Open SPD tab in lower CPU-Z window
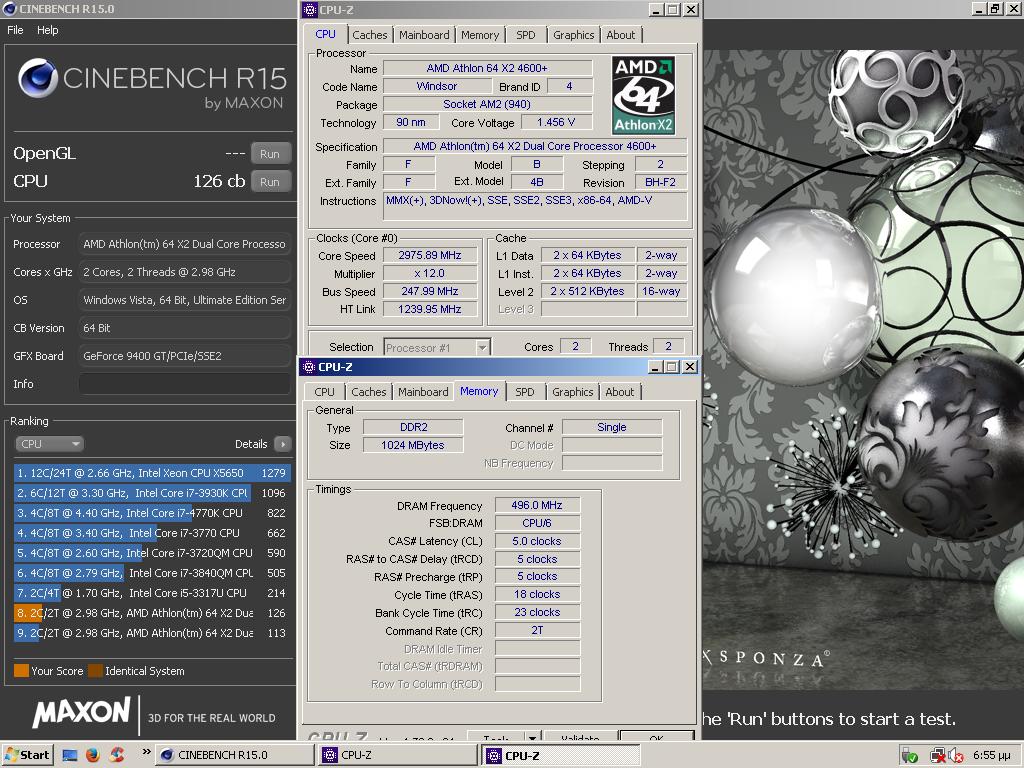 coord(524,392)
